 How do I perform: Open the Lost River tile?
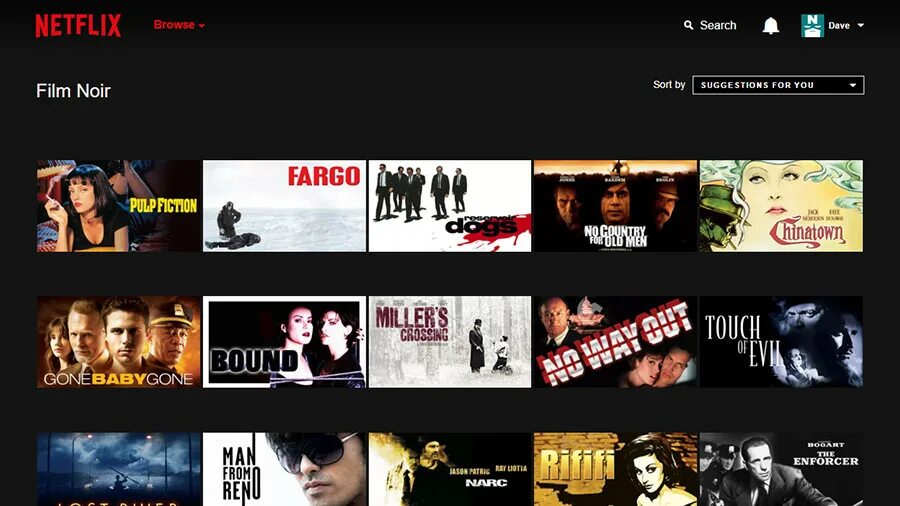tap(119, 469)
